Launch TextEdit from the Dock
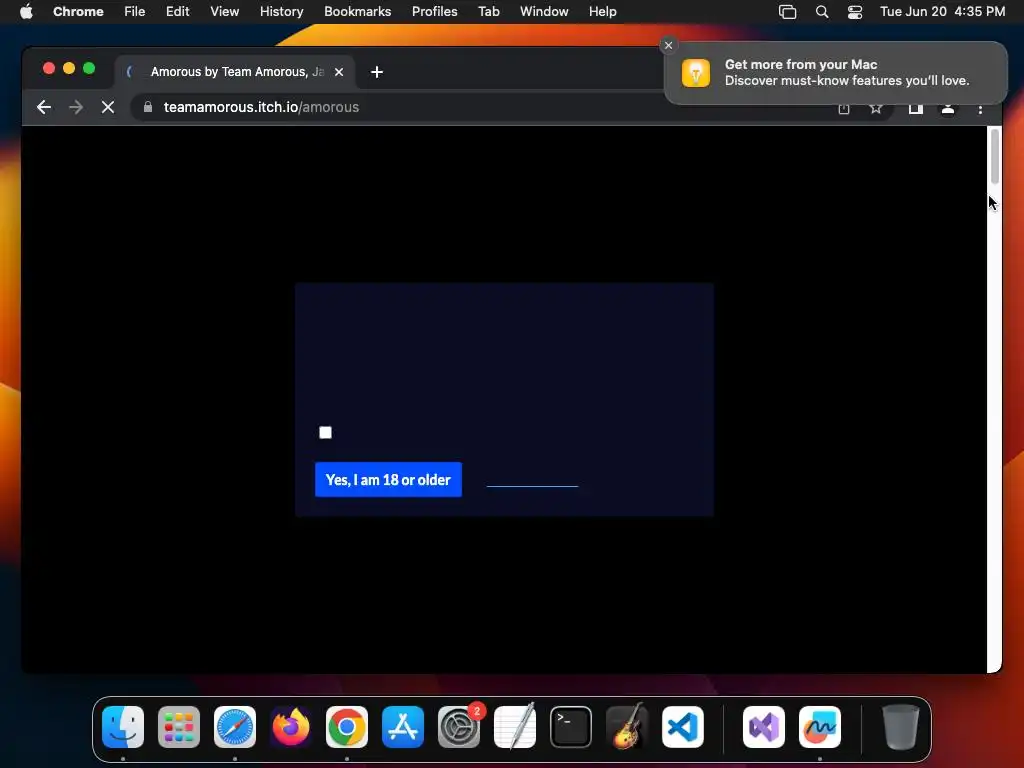1024x768 pixels. coord(515,727)
